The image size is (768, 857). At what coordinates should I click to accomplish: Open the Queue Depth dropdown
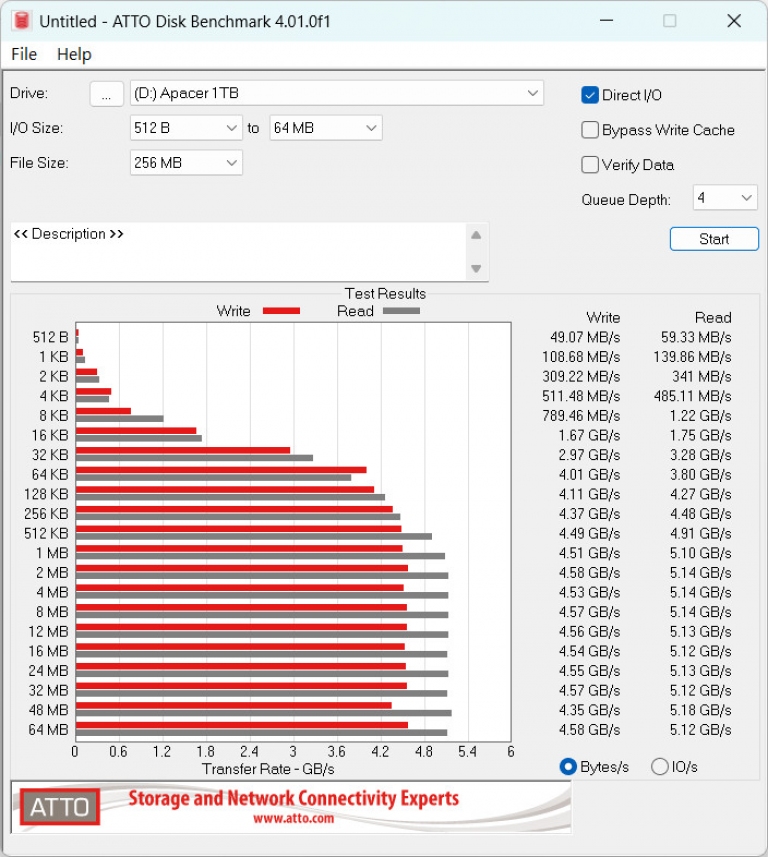tap(725, 198)
